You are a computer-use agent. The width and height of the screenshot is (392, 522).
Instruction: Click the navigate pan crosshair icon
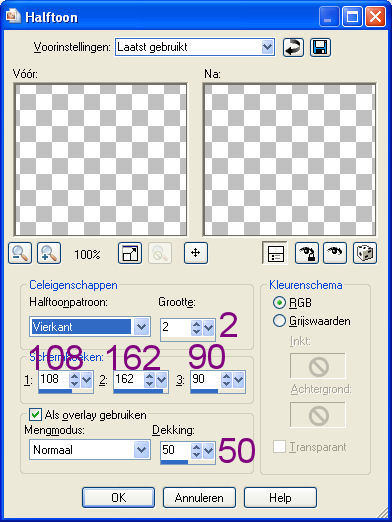coord(196,253)
